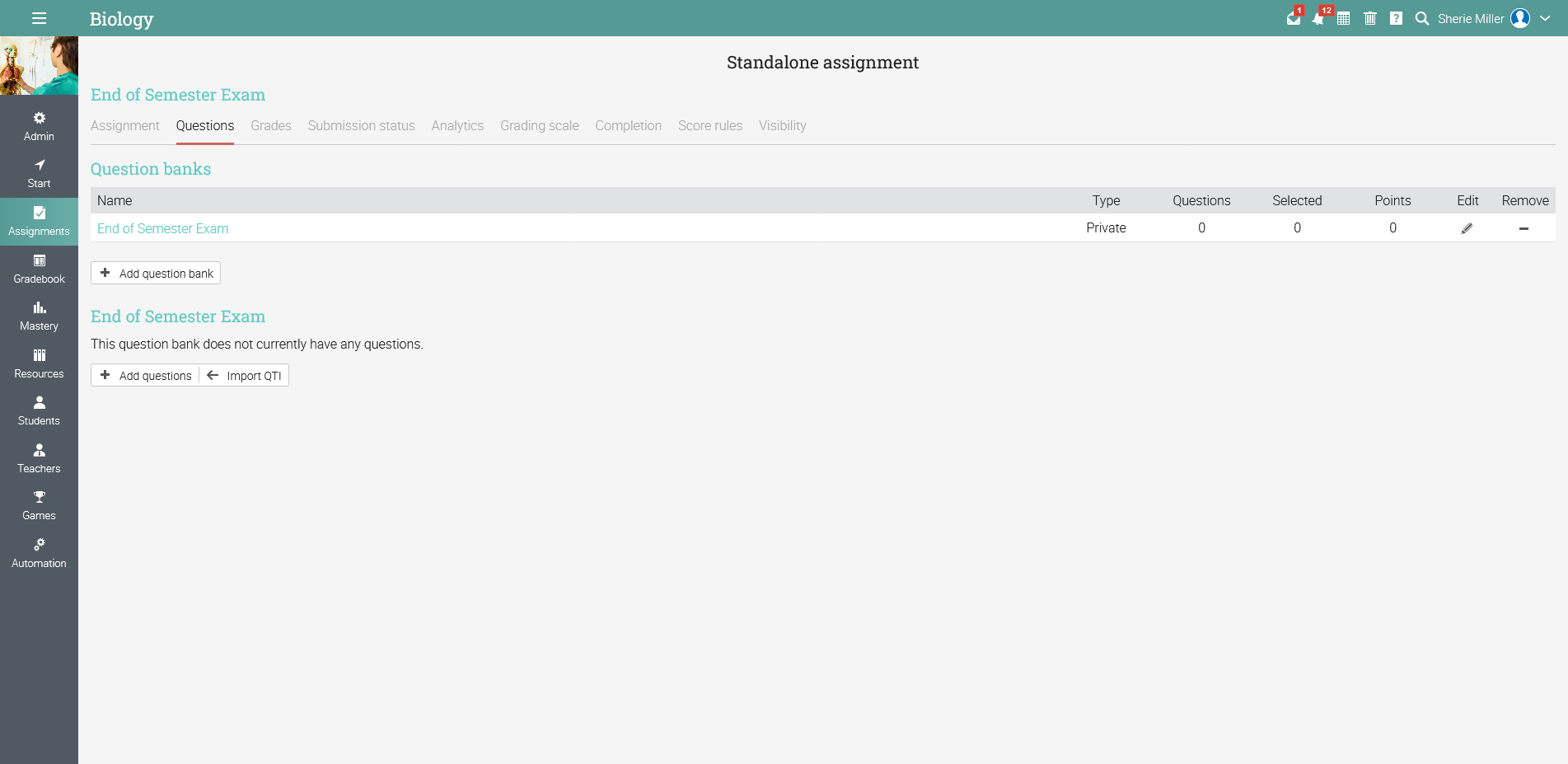This screenshot has height=764, width=1568.
Task: Click the pencil edit icon for question bank
Action: (x=1467, y=228)
